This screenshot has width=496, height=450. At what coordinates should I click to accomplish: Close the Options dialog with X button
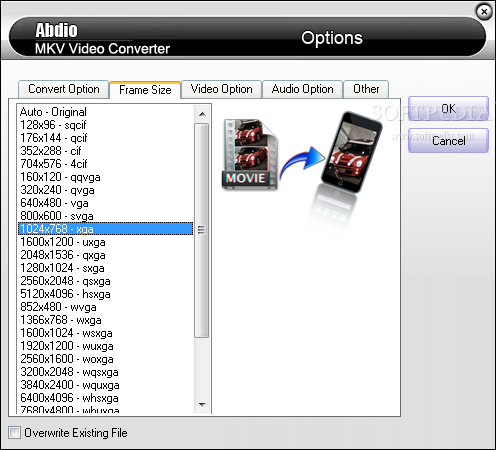tap(484, 12)
